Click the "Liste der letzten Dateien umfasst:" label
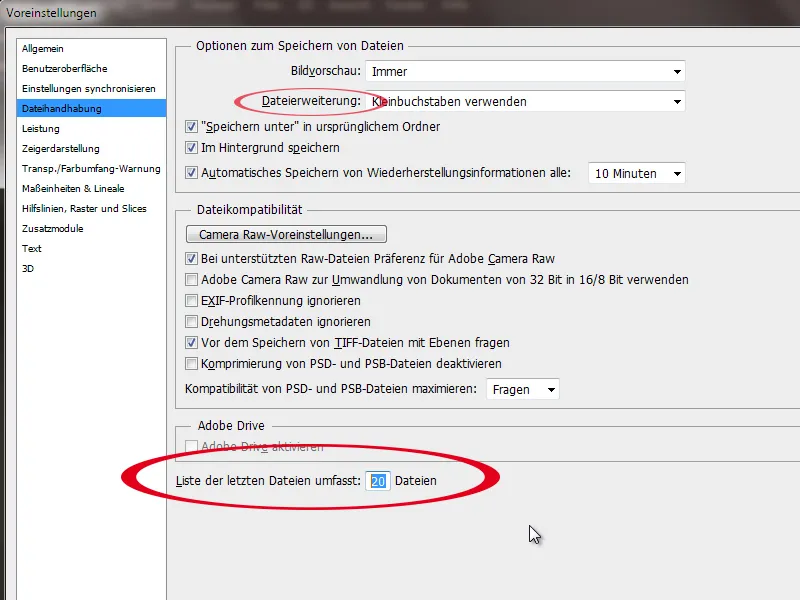Image resolution: width=800 pixels, height=600 pixels. (268, 481)
